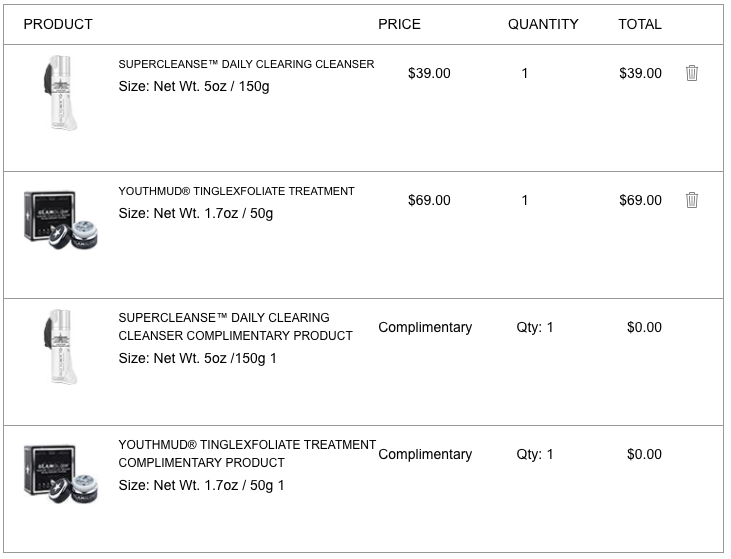Select the quantity 1 for Supercleanse cleanser
Image resolution: width=731 pixels, height=559 pixels.
click(x=524, y=73)
